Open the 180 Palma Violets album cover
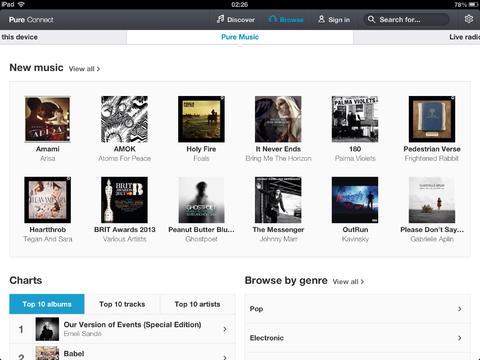480x360 pixels. click(x=355, y=119)
